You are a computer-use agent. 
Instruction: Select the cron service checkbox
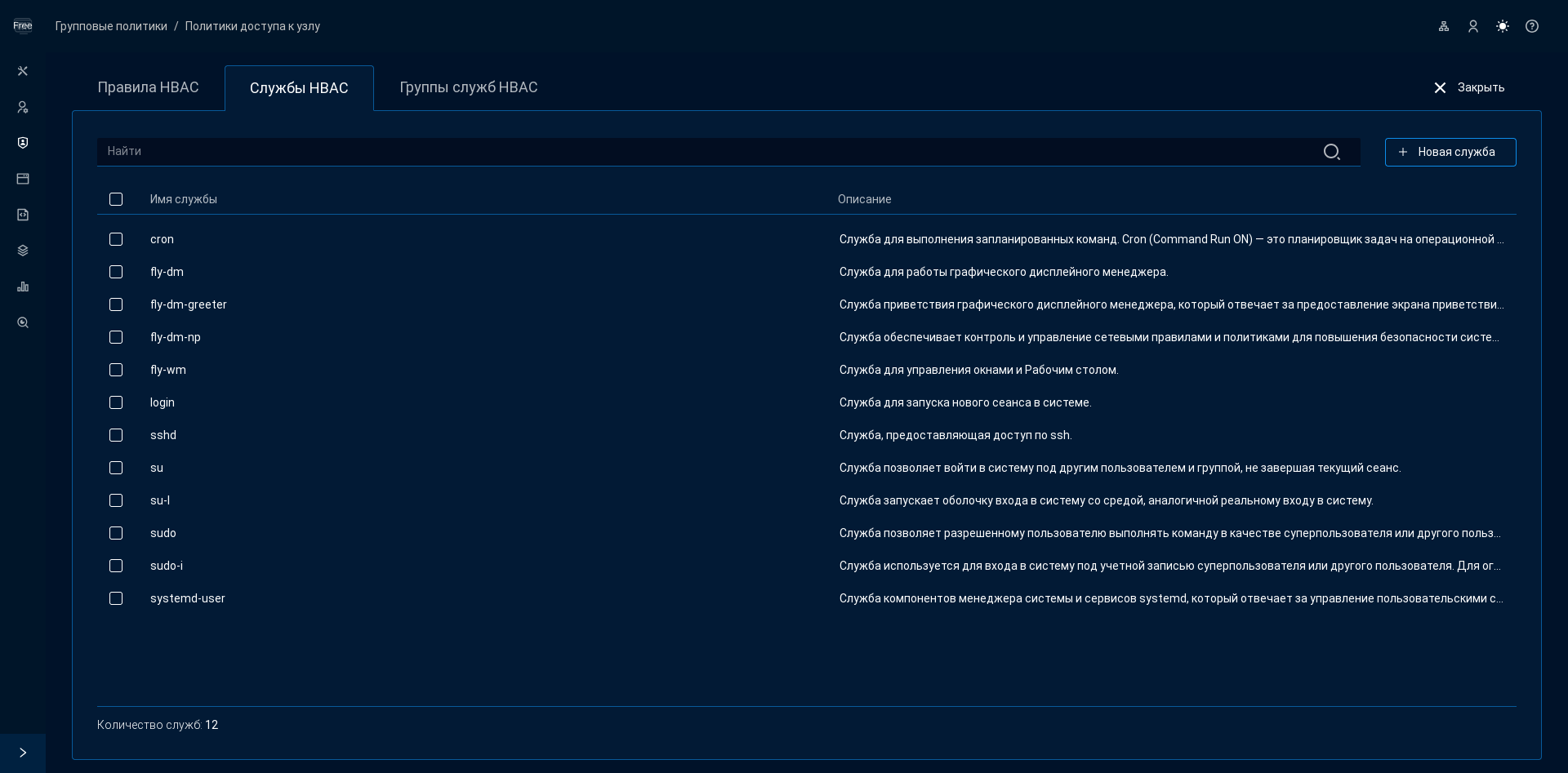coord(116,239)
